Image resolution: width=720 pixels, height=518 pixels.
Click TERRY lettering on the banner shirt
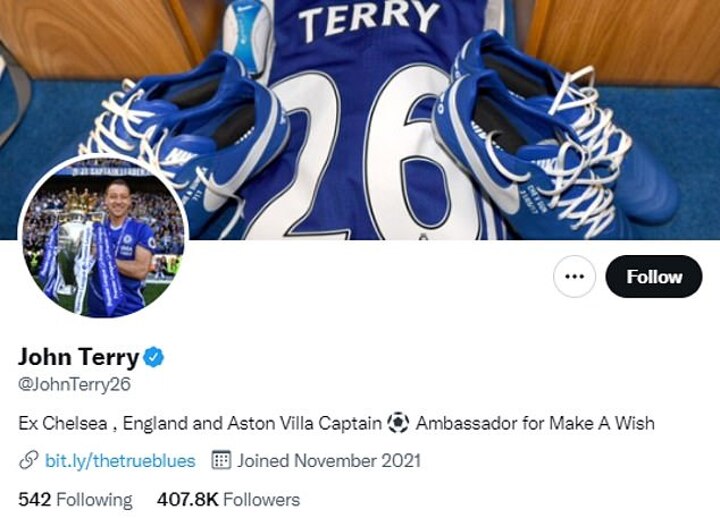pyautogui.click(x=368, y=20)
